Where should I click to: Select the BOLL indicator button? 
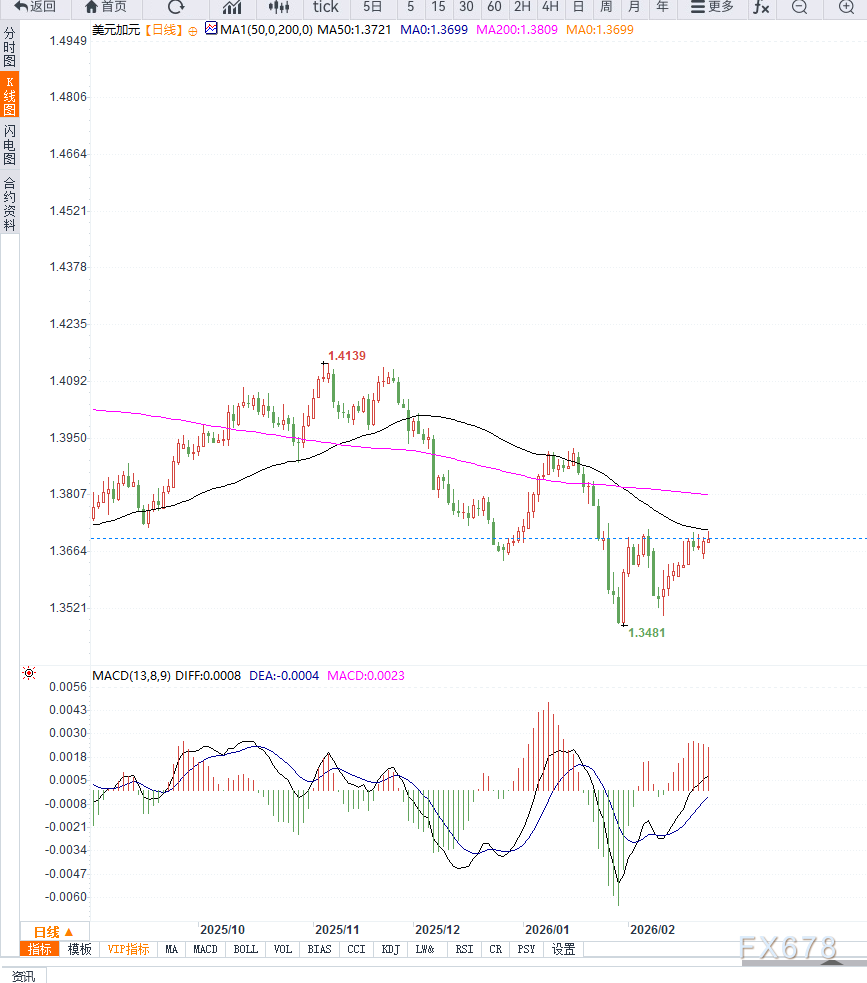pos(245,949)
